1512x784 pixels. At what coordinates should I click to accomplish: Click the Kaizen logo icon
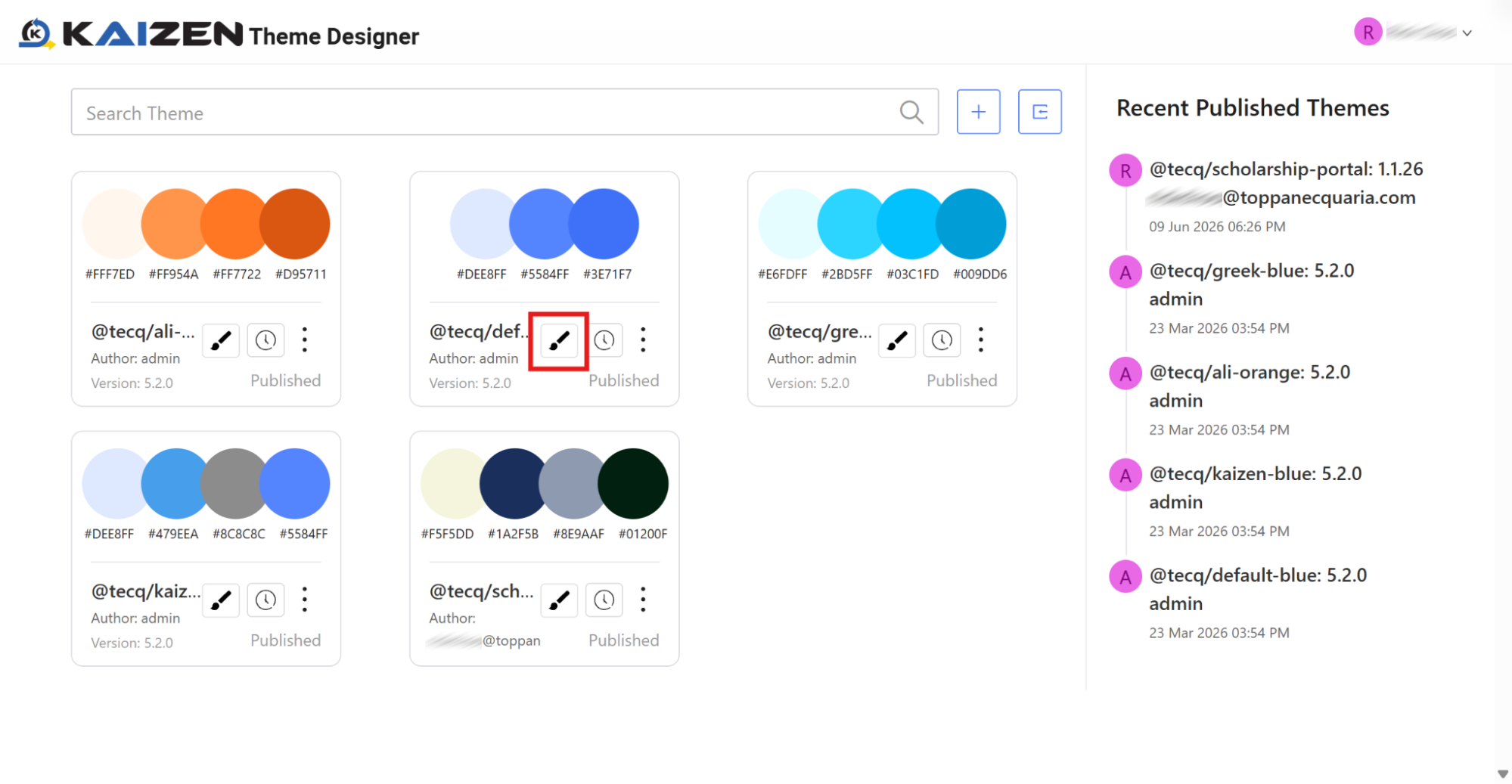tap(36, 34)
